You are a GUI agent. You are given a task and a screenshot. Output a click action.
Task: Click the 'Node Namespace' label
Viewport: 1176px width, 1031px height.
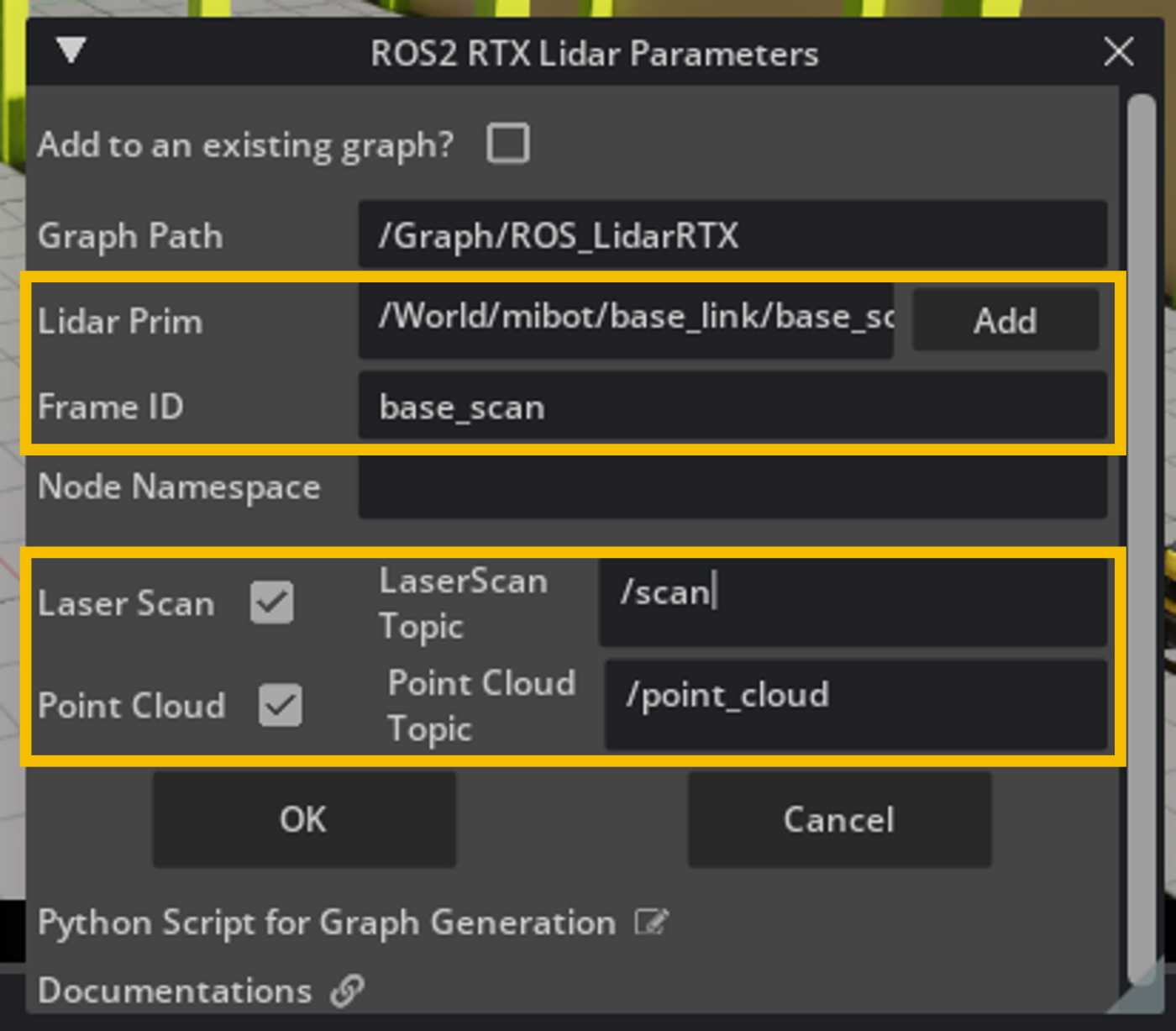pyautogui.click(x=179, y=487)
